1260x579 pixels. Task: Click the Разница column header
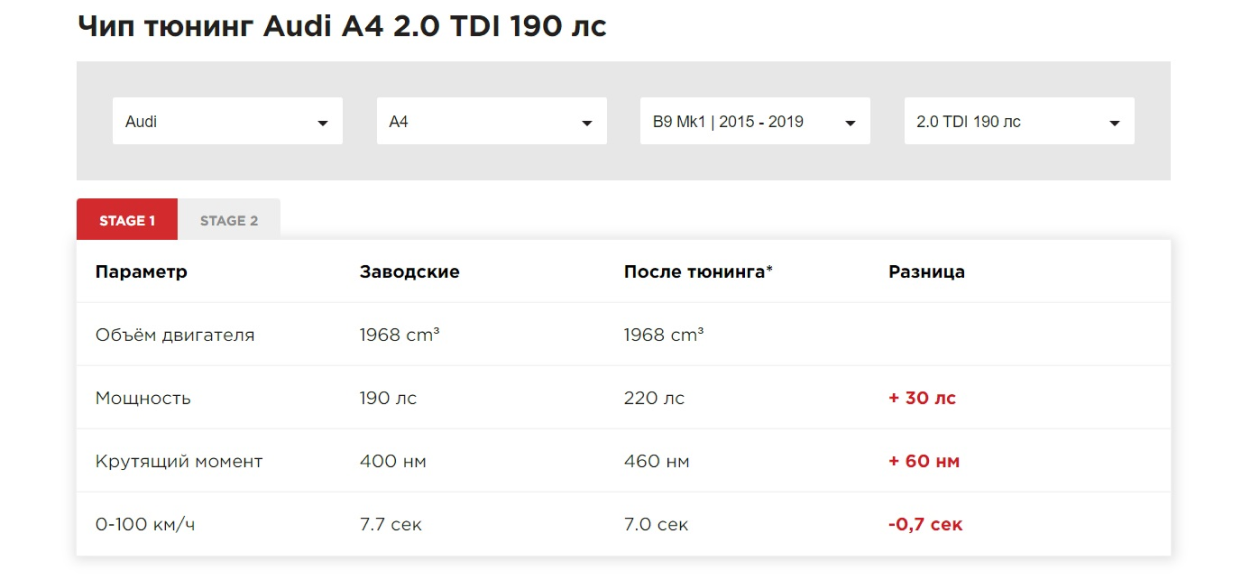point(926,272)
